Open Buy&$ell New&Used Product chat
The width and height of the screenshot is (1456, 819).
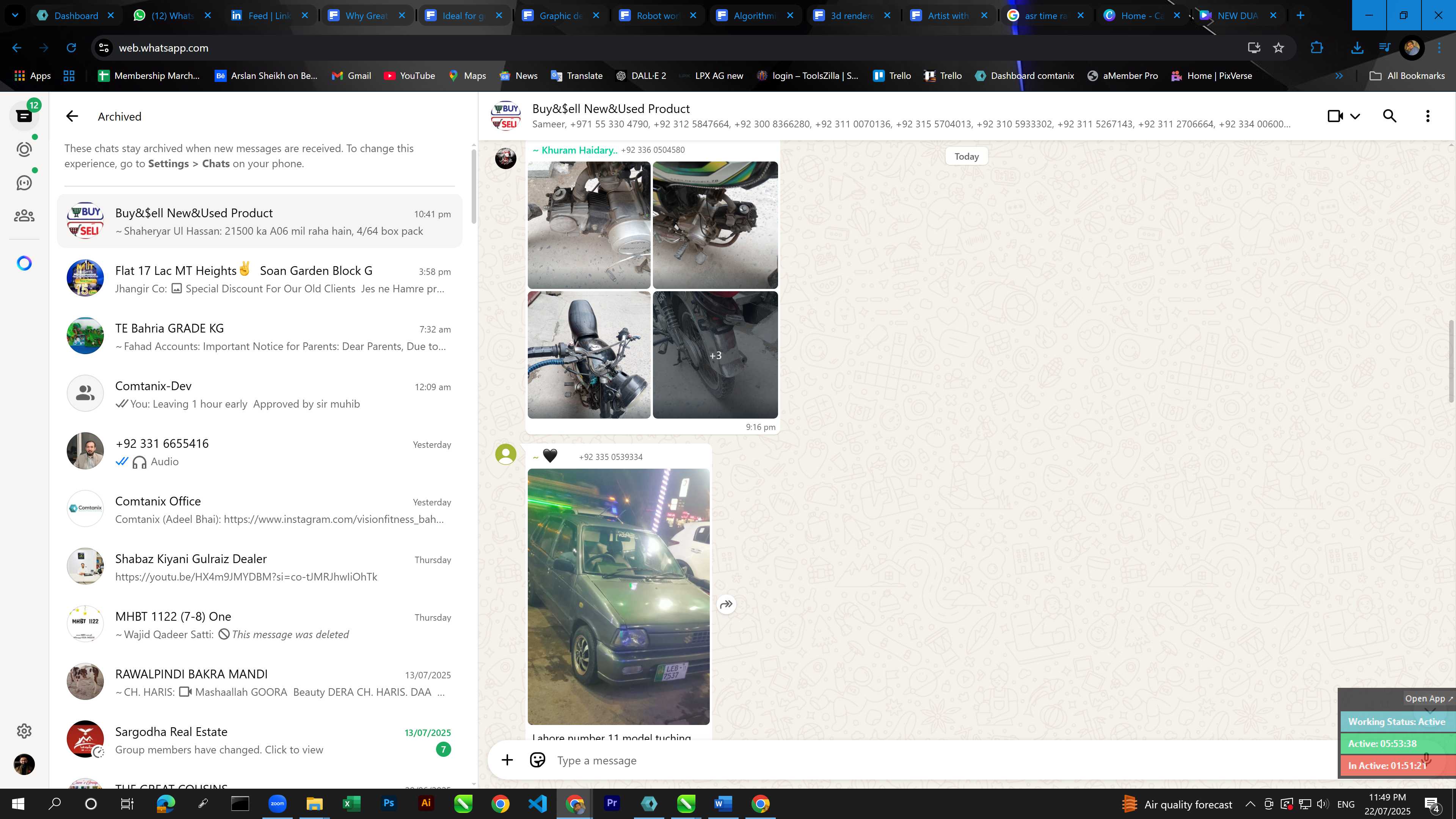point(259,221)
